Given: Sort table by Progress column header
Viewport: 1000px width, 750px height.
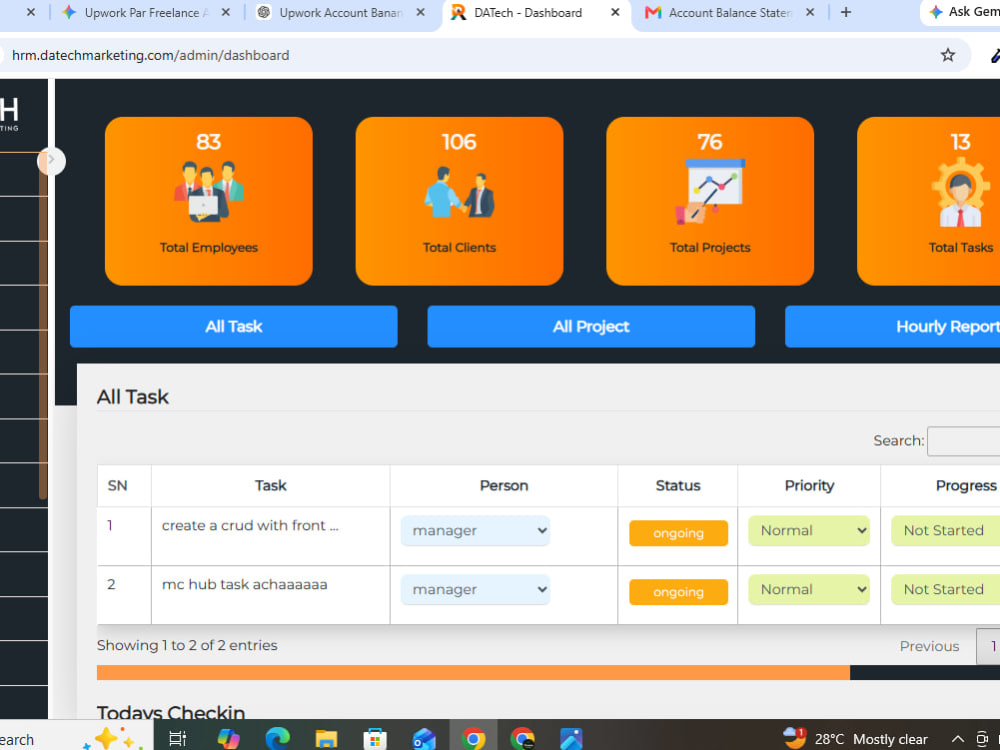Looking at the screenshot, I should point(941,486).
